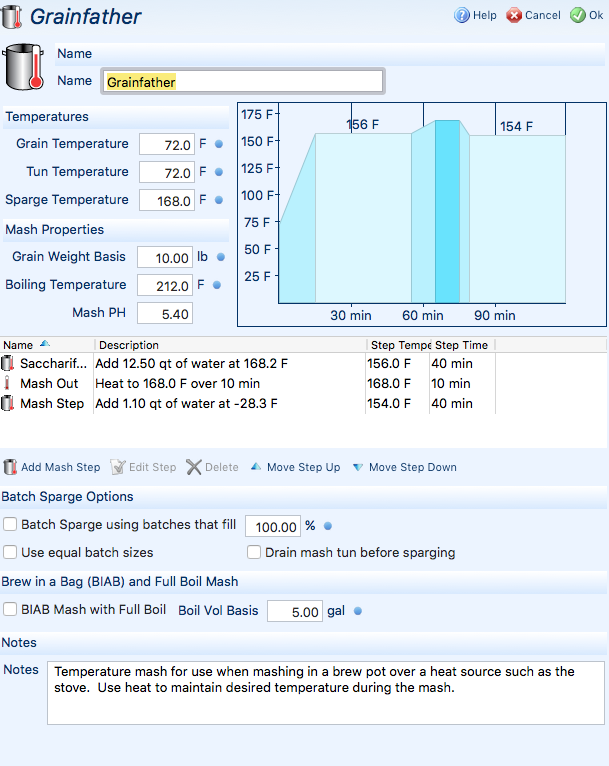Click the Boiling Temperature 212.0 field

pyautogui.click(x=165, y=285)
